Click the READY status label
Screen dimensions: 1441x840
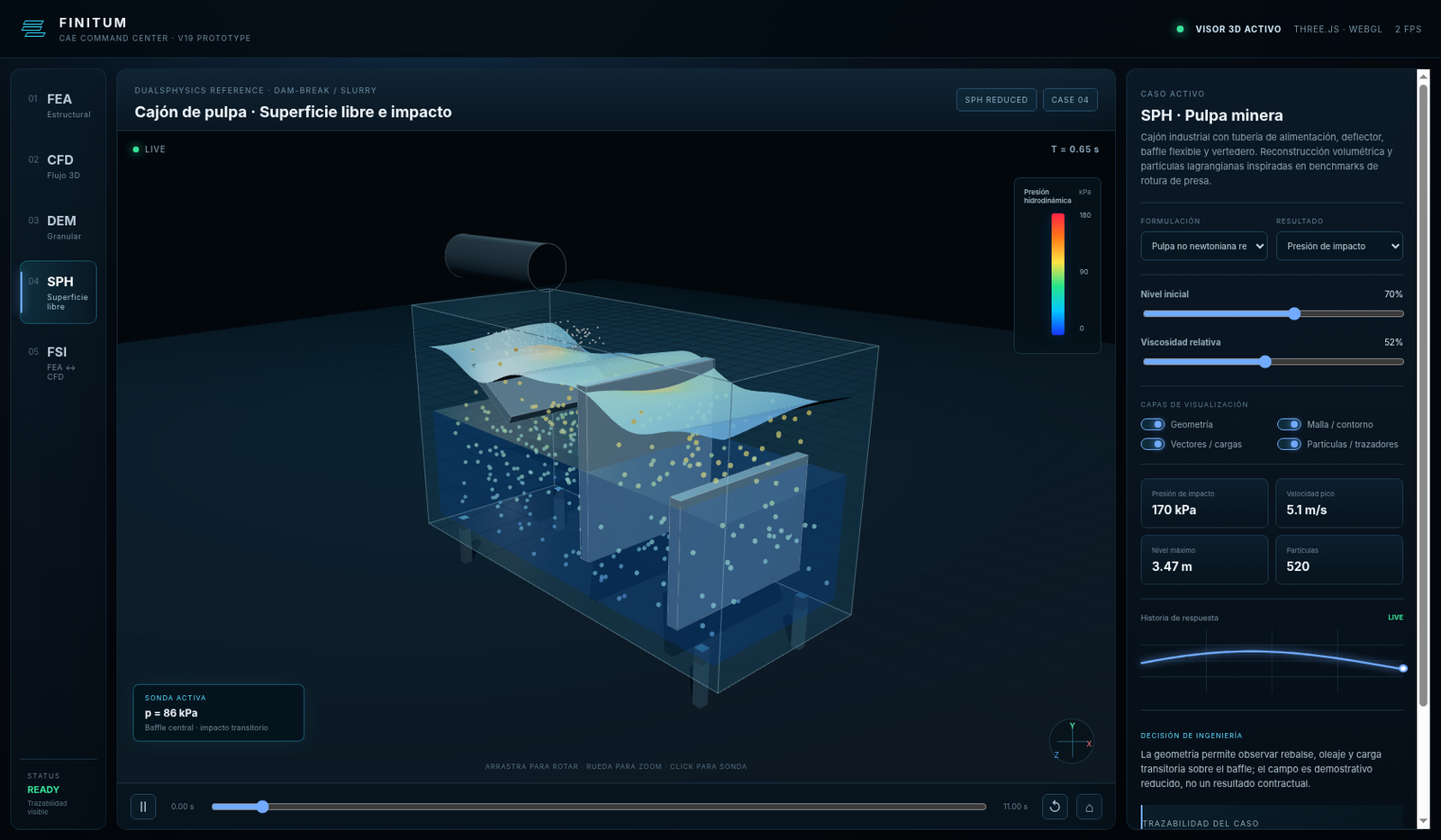(43, 790)
